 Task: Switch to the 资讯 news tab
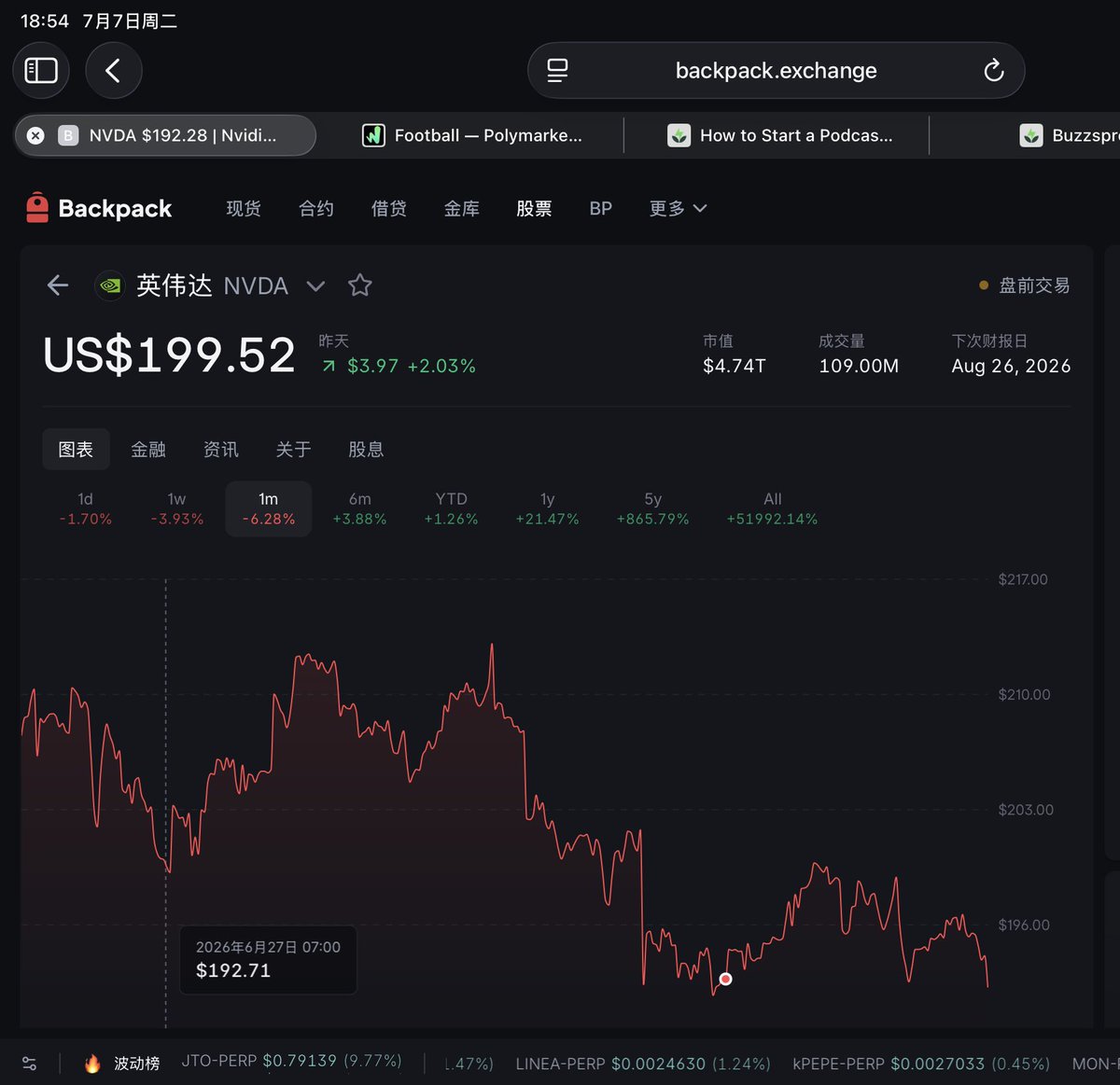pyautogui.click(x=221, y=450)
